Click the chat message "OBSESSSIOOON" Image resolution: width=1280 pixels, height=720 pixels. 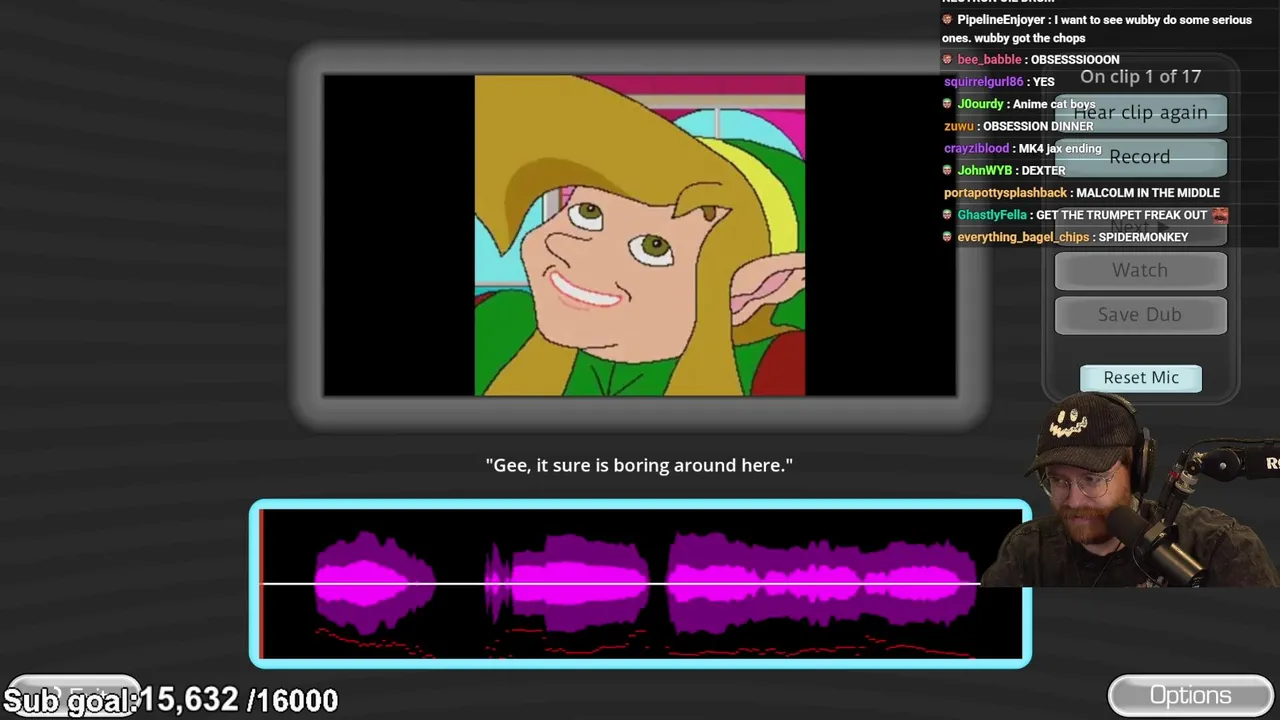[x=1074, y=60]
